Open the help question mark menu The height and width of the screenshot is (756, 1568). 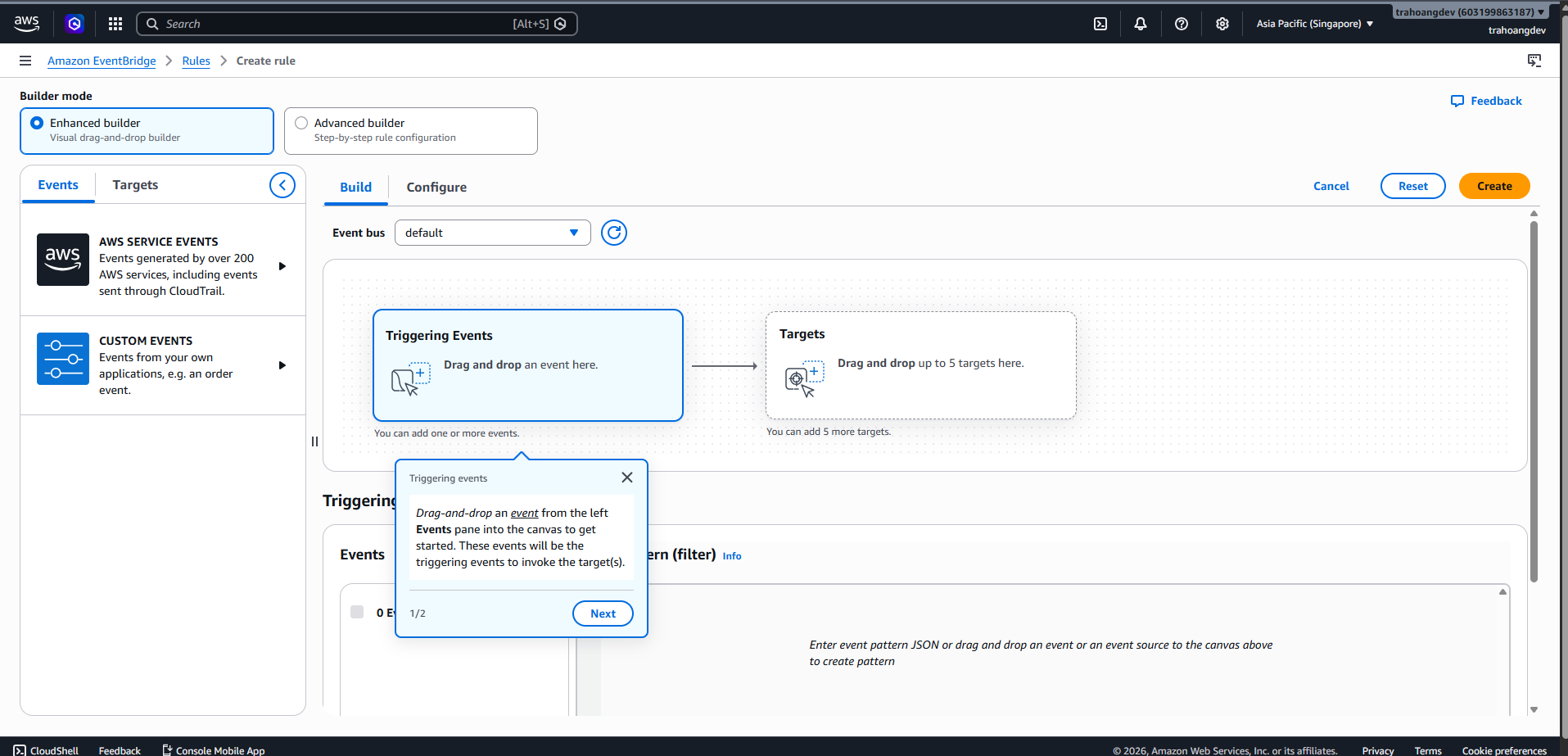click(x=1182, y=24)
